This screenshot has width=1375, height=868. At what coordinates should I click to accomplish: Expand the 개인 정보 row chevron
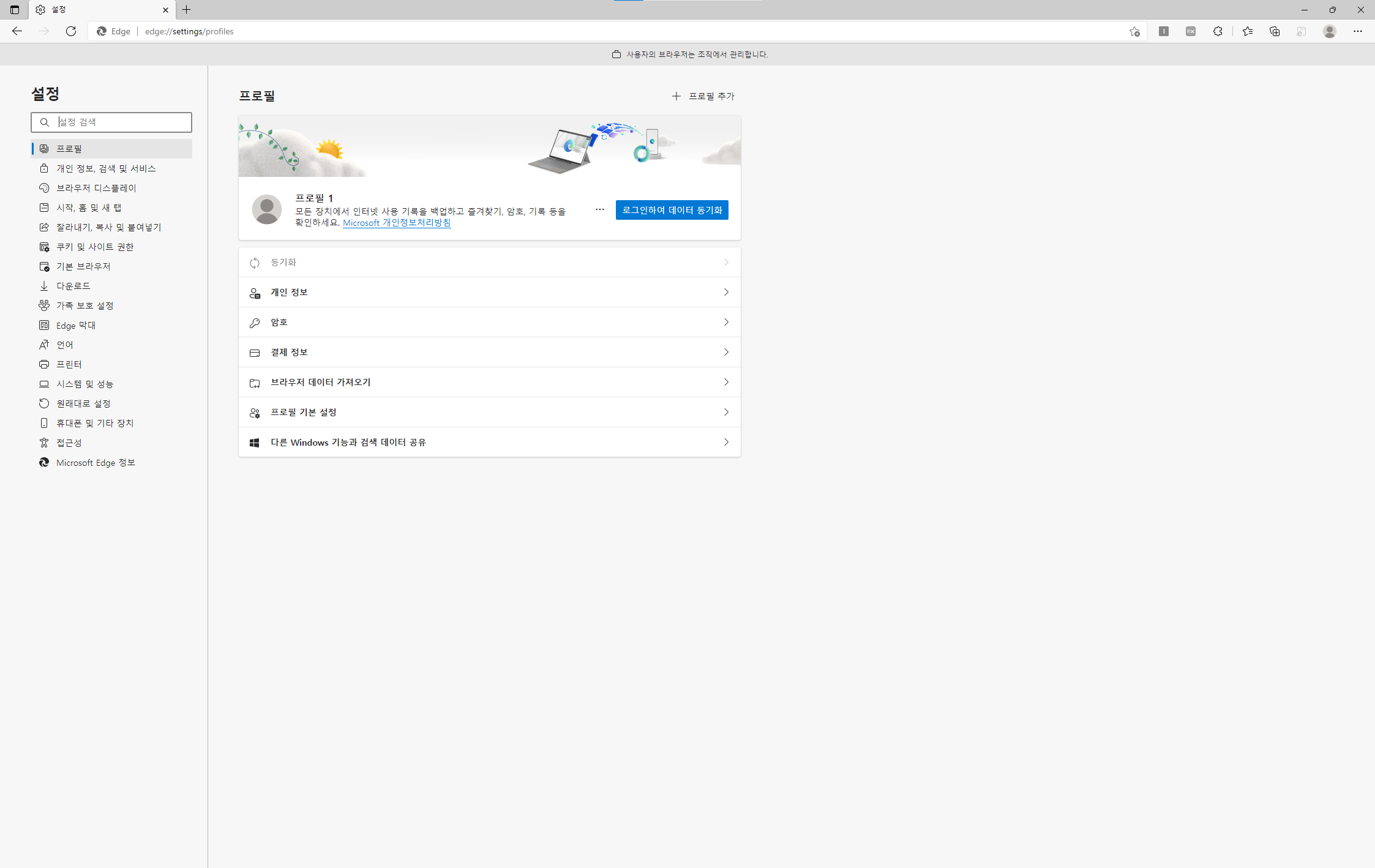(x=726, y=292)
